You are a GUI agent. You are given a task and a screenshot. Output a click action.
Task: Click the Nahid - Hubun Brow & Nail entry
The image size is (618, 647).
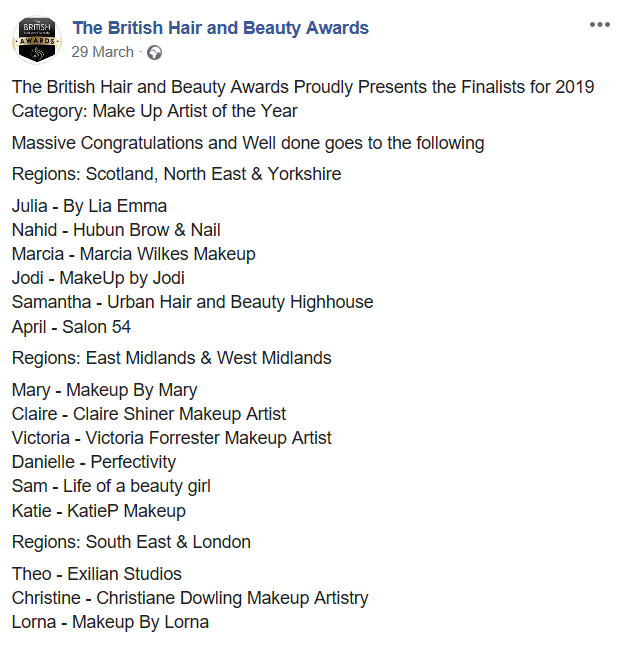116,230
